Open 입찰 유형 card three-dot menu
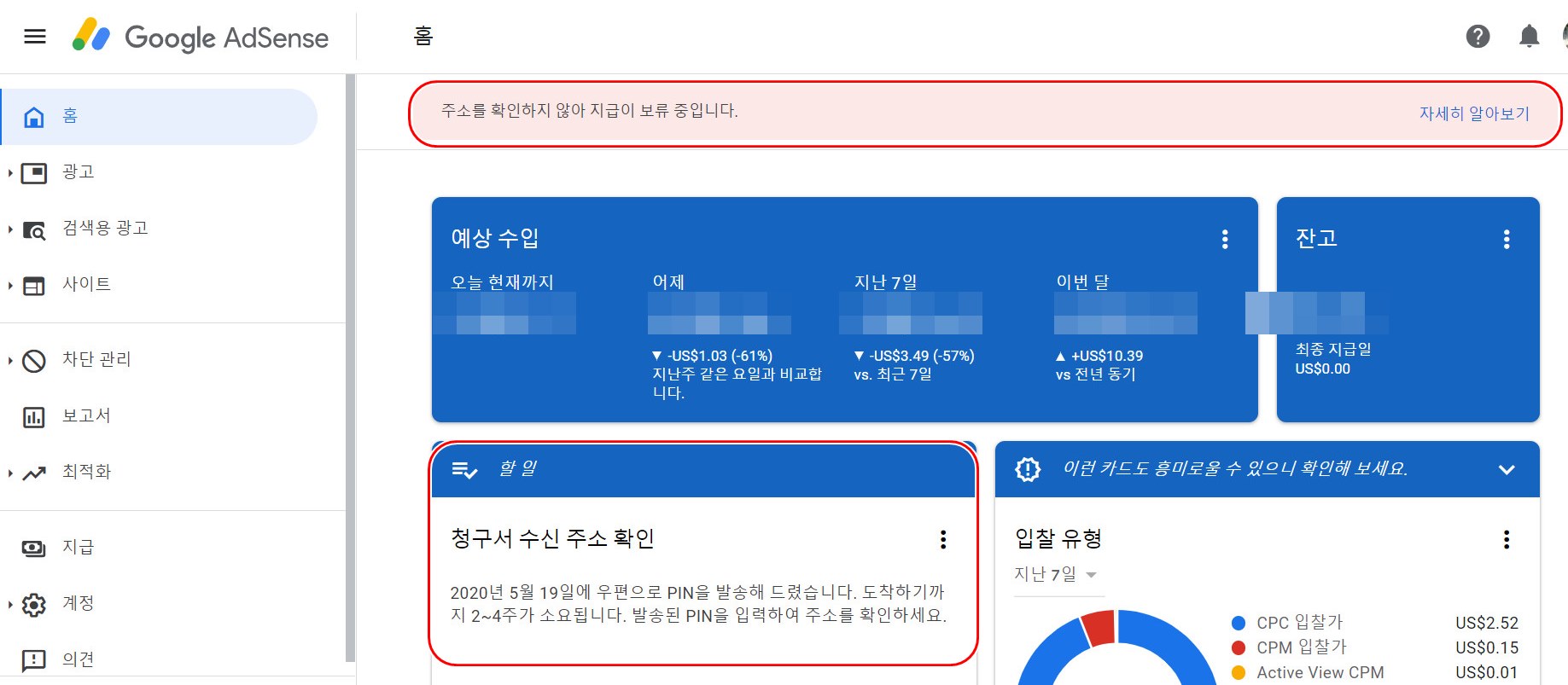The width and height of the screenshot is (1568, 685). coord(1507,539)
